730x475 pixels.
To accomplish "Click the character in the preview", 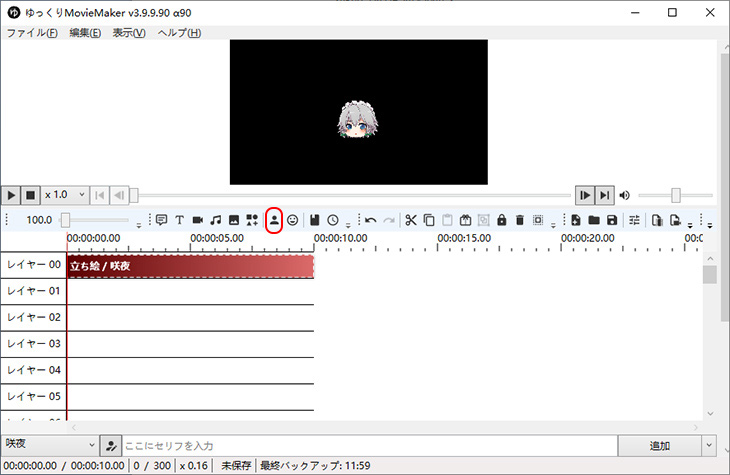I will tap(358, 119).
